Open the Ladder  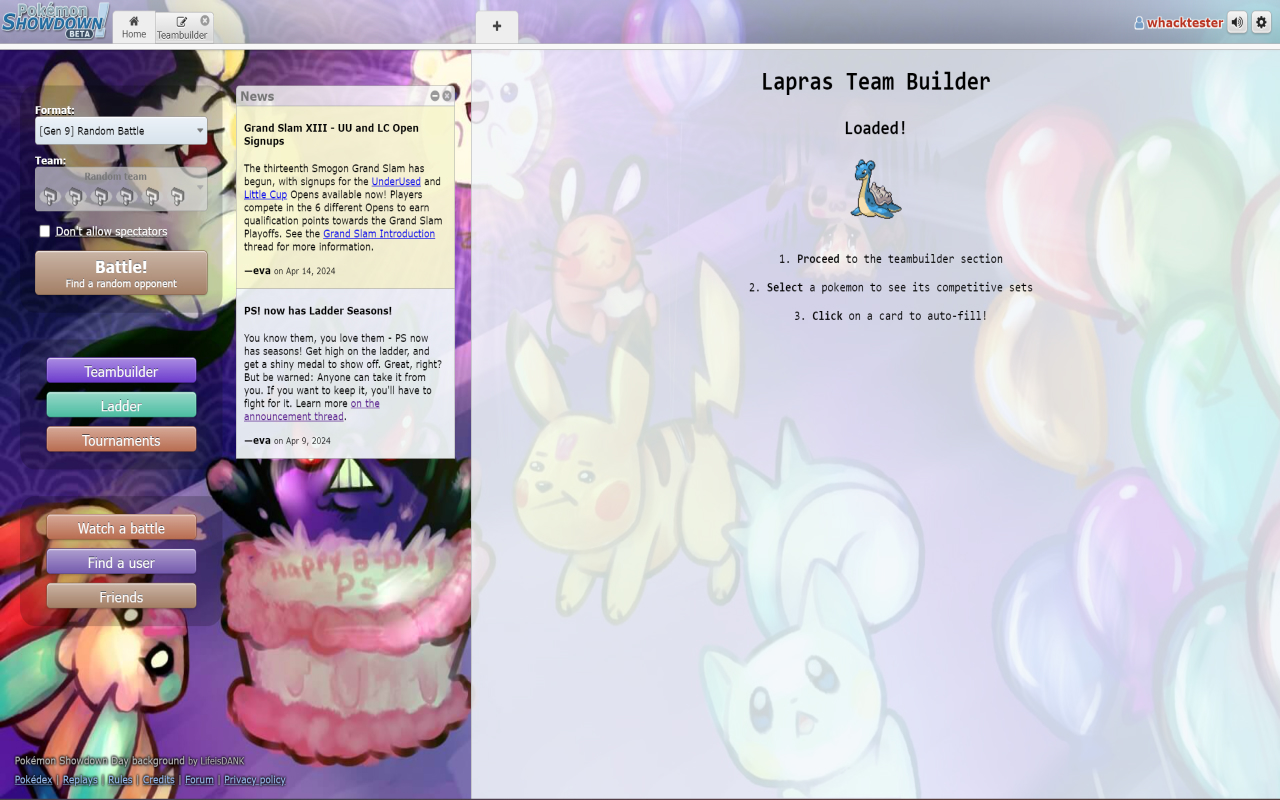[x=121, y=406]
